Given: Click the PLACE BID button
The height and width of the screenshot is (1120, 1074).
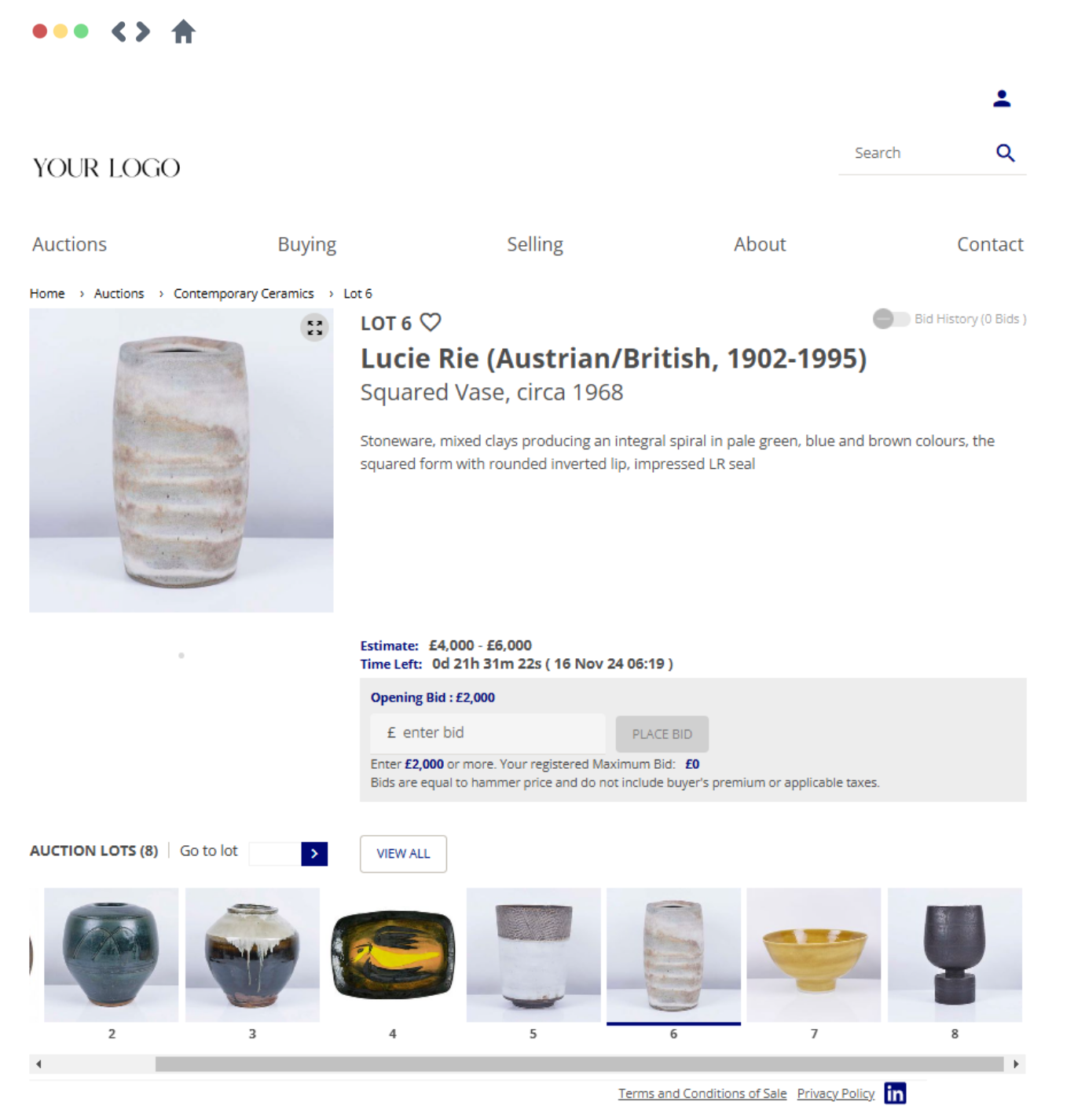Looking at the screenshot, I should [662, 734].
